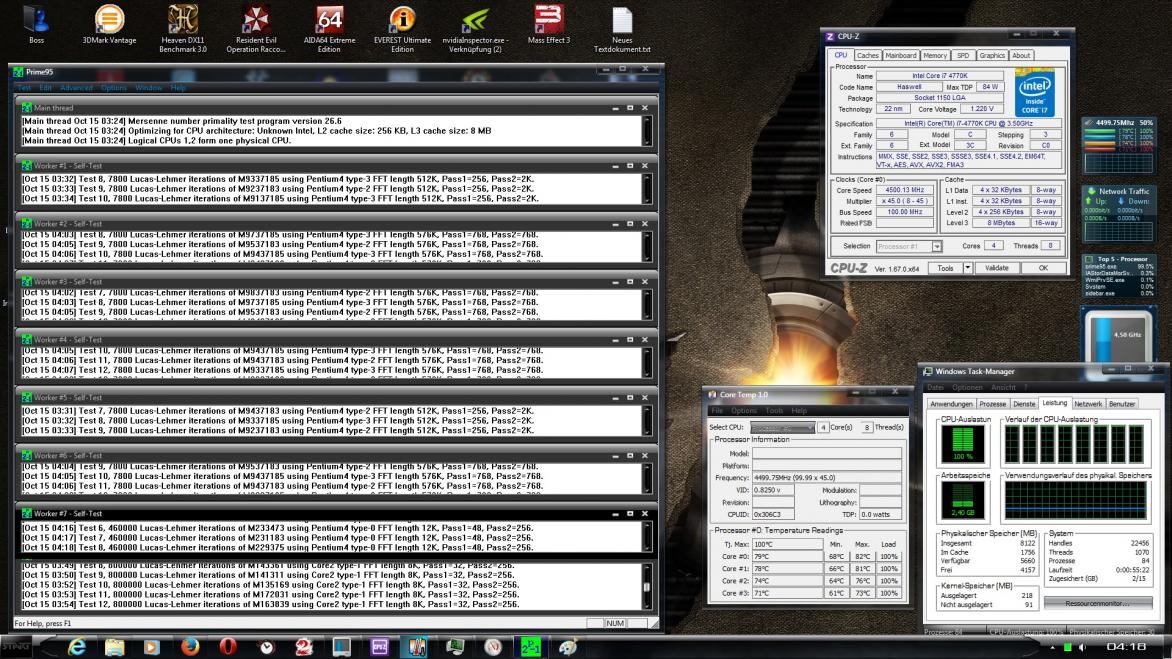Screen dimensions: 1172x659
Task: Open the Paint palette icon on the taskbar
Action: (568, 647)
